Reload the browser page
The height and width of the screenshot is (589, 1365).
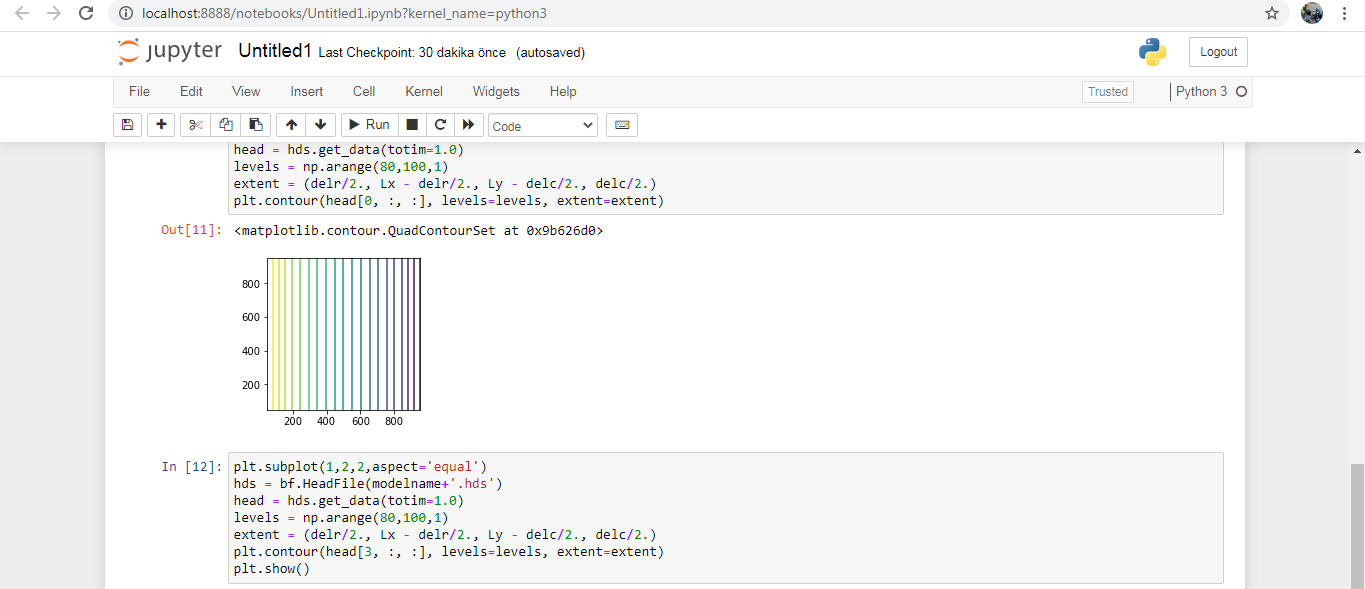click(x=86, y=13)
